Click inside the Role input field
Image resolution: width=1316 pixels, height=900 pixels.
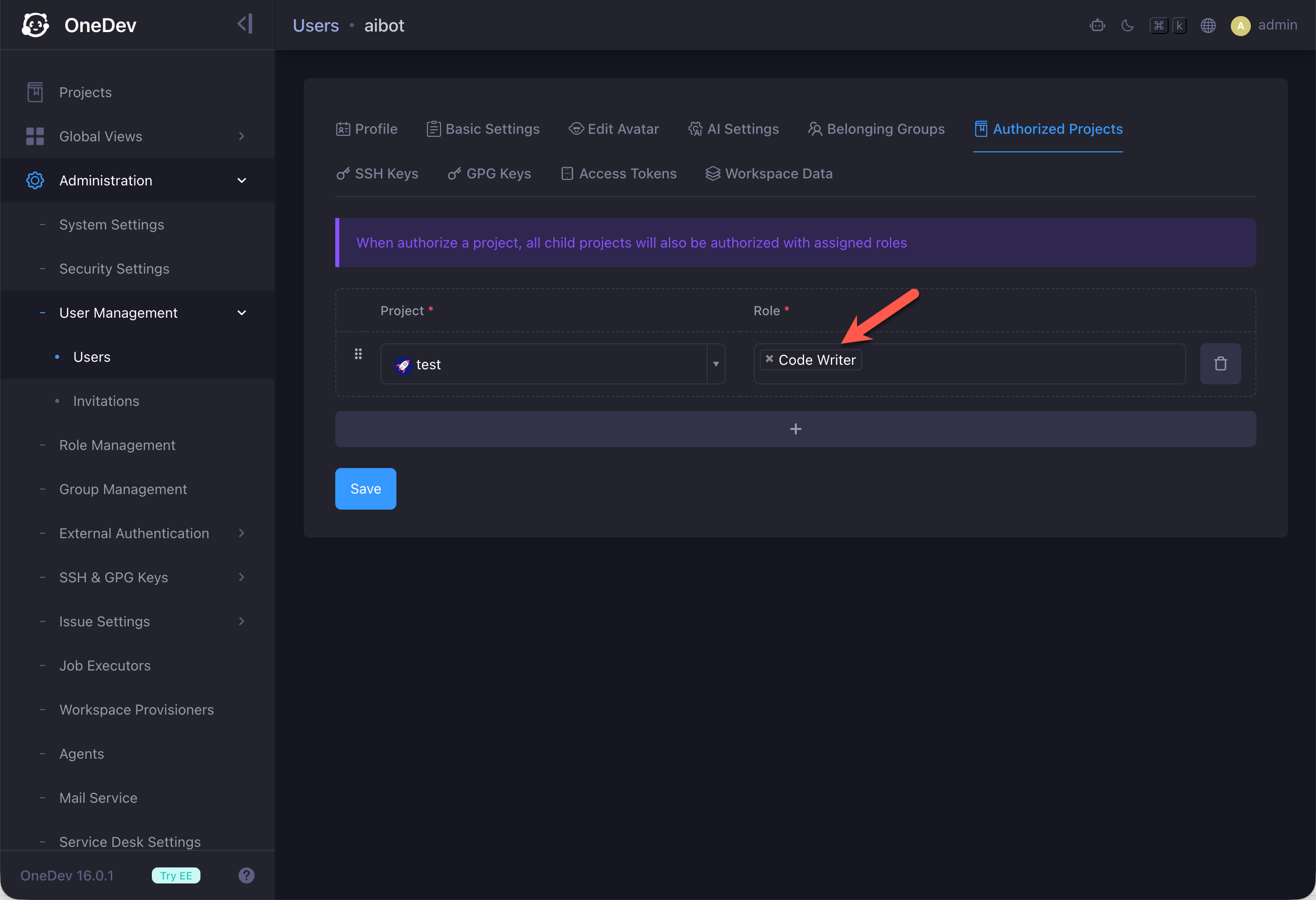click(x=969, y=364)
